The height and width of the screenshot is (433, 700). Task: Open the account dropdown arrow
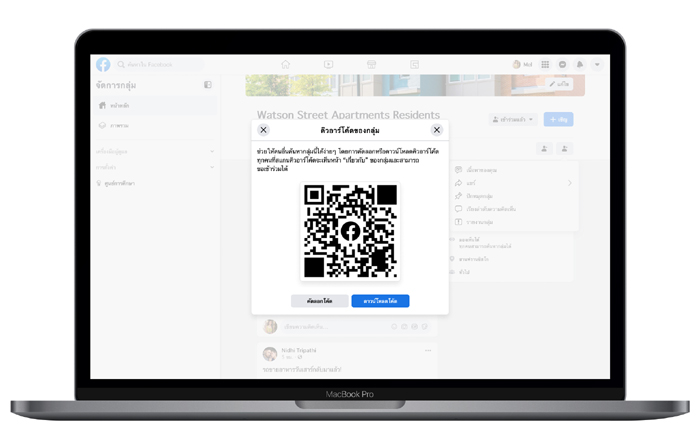coord(597,65)
